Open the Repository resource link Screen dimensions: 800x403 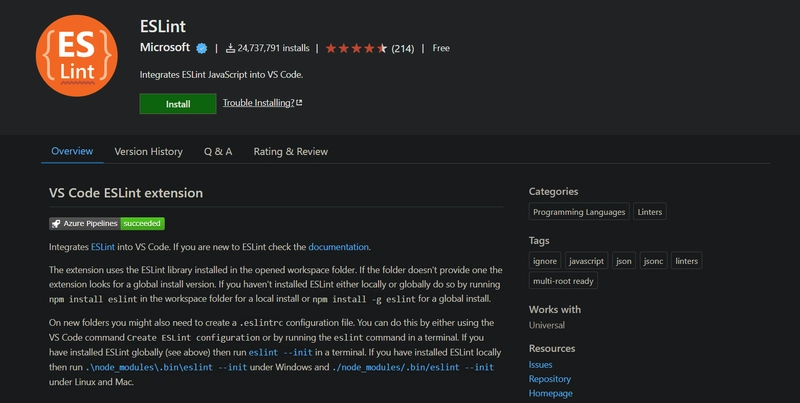[x=549, y=379]
